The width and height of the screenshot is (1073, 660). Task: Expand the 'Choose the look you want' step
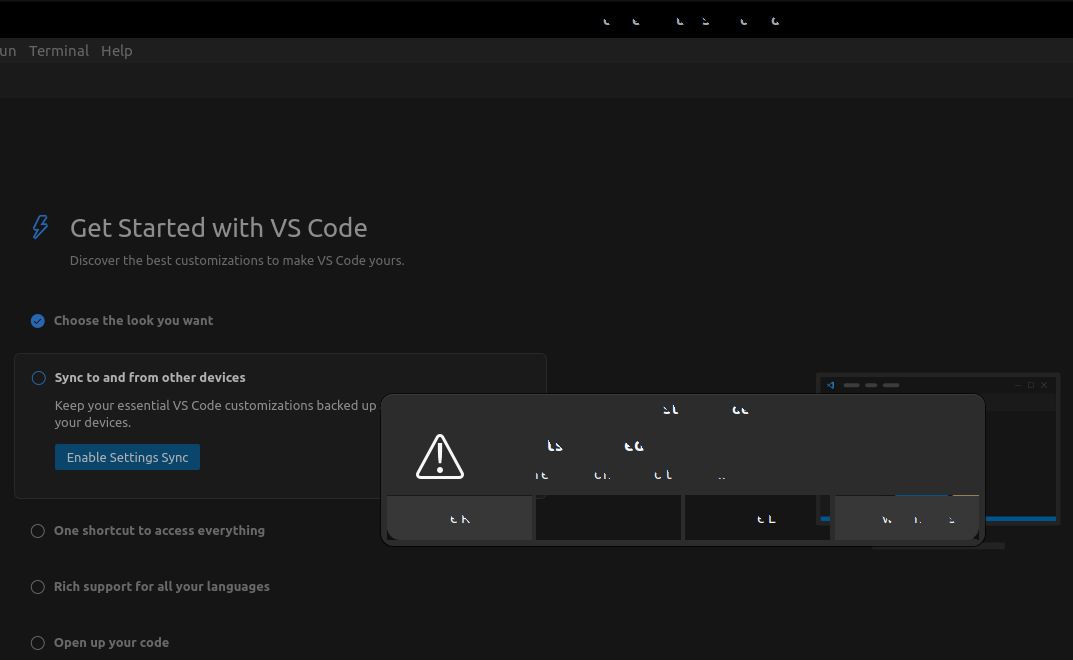click(x=133, y=320)
